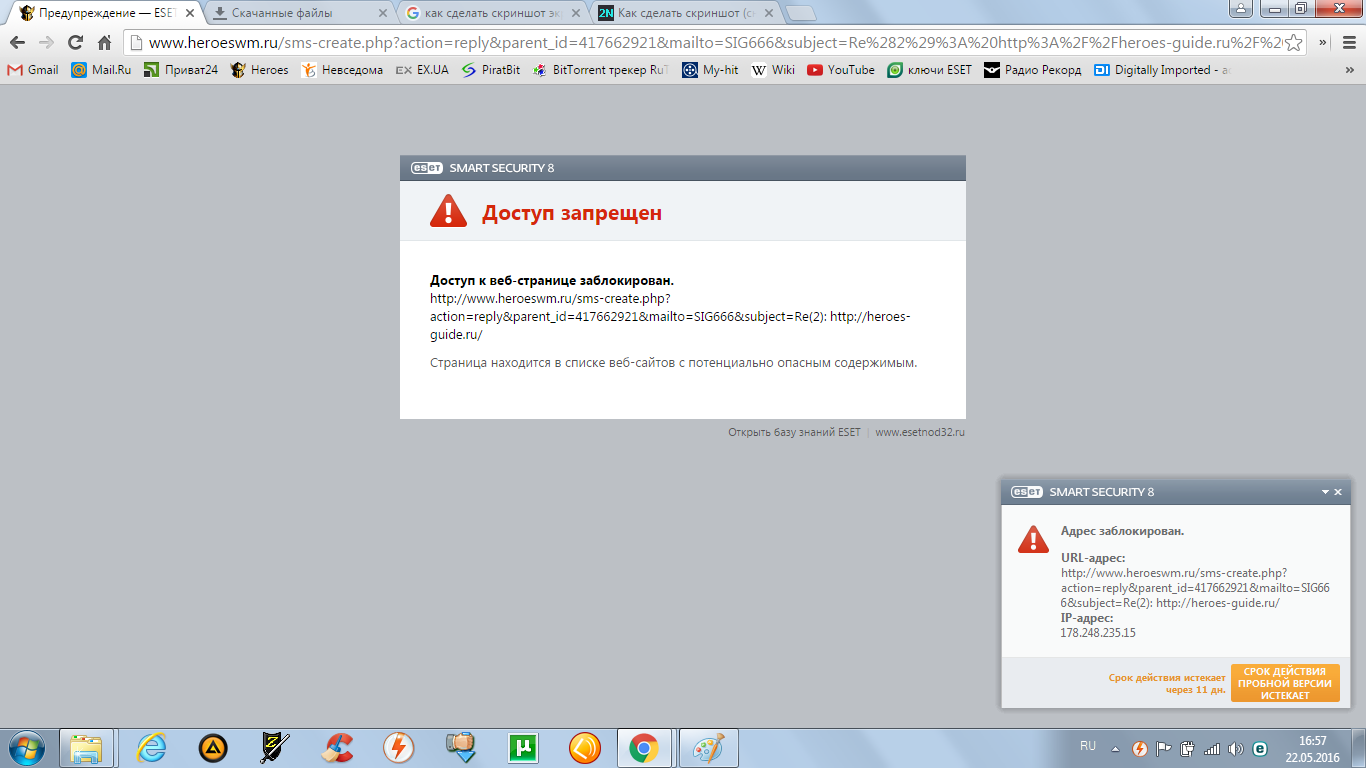Launch CCleaner from the taskbar
Image resolution: width=1366 pixels, height=768 pixels.
click(x=337, y=747)
